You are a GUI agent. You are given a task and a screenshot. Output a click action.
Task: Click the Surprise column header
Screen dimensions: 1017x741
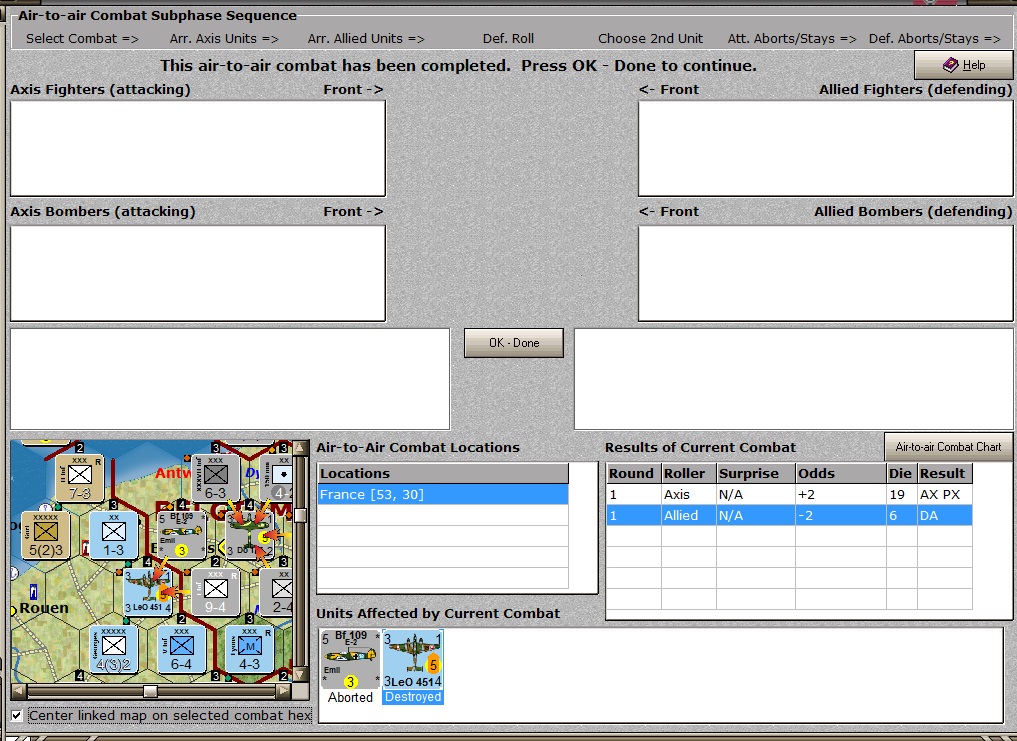756,473
